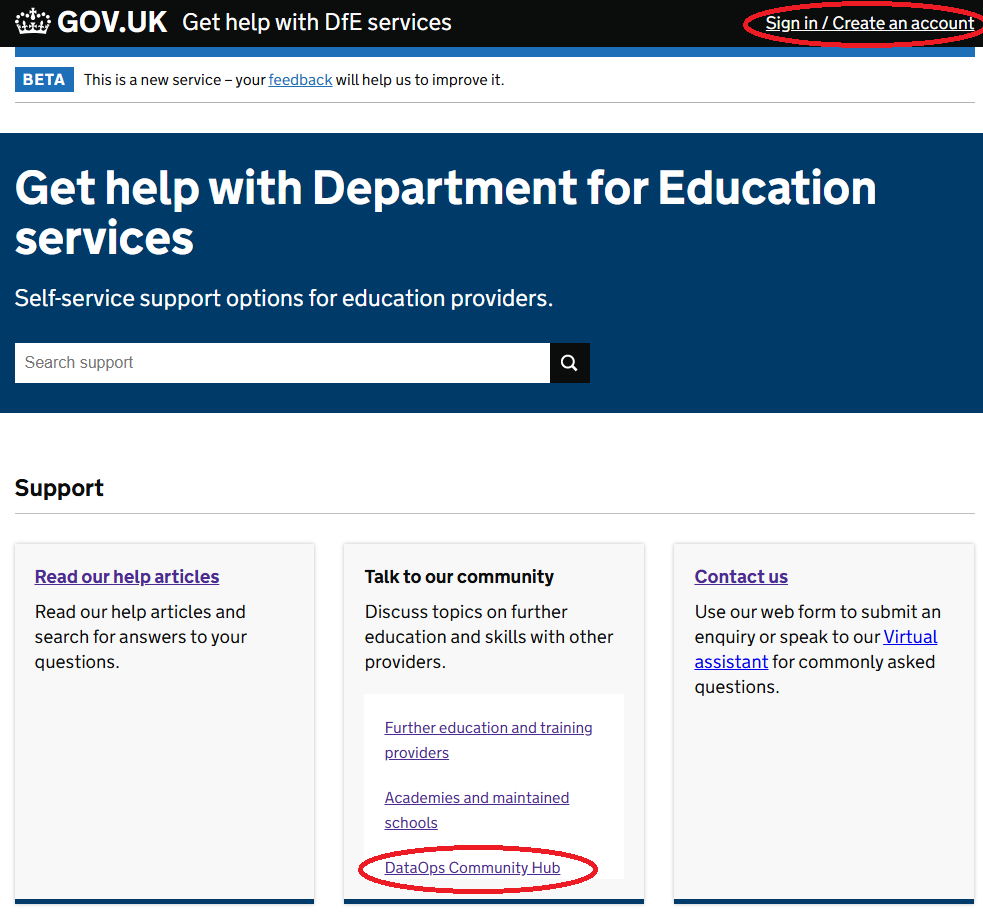Click the 'search for answers to your questions' text

tap(141, 650)
